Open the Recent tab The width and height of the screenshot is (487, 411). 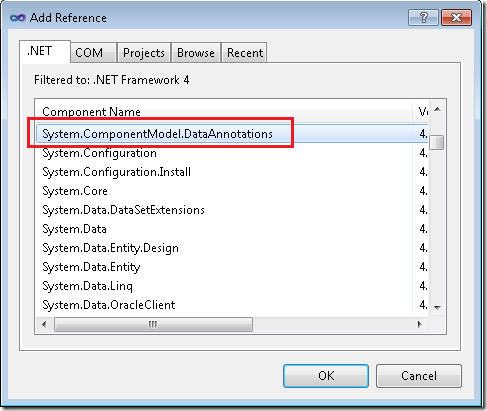click(244, 53)
